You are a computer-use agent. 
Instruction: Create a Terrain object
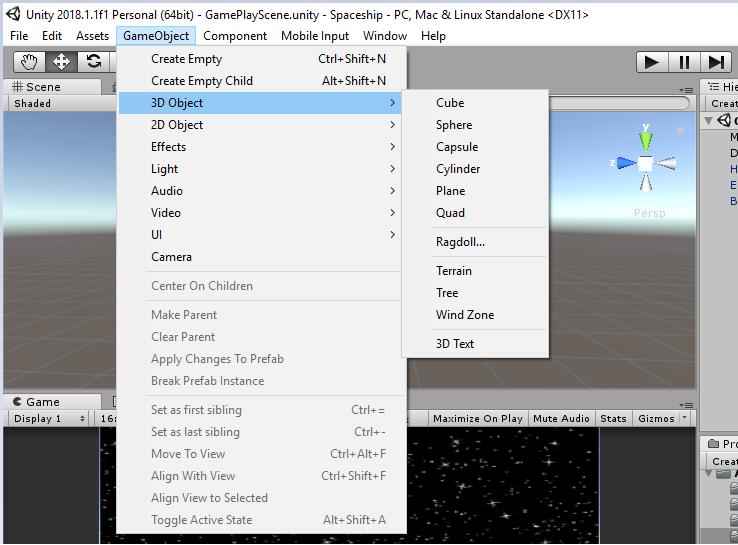tap(475, 271)
